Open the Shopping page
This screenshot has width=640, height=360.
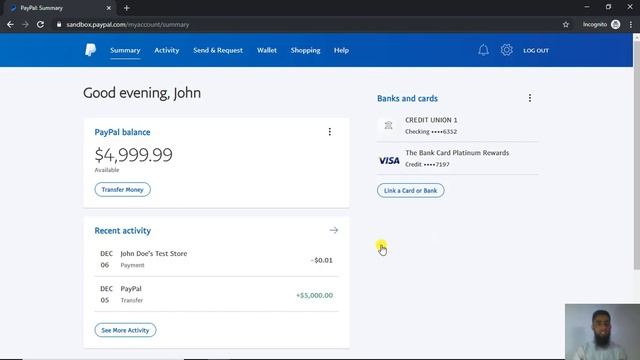305,50
